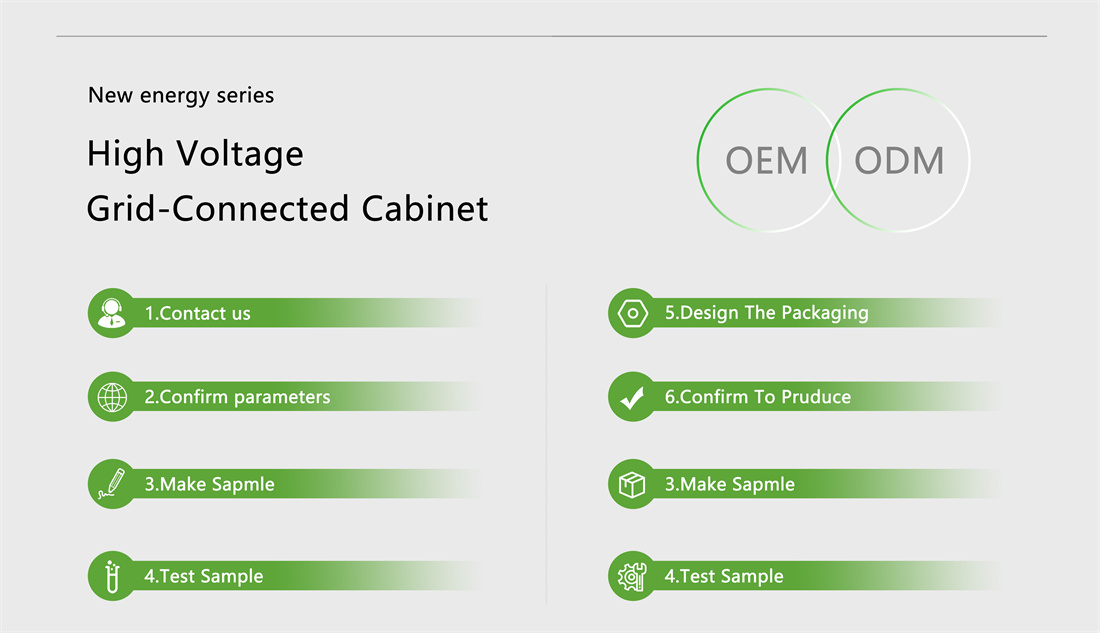Viewport: 1100px width, 633px height.
Task: Click the customer service headset icon
Action: 112,313
